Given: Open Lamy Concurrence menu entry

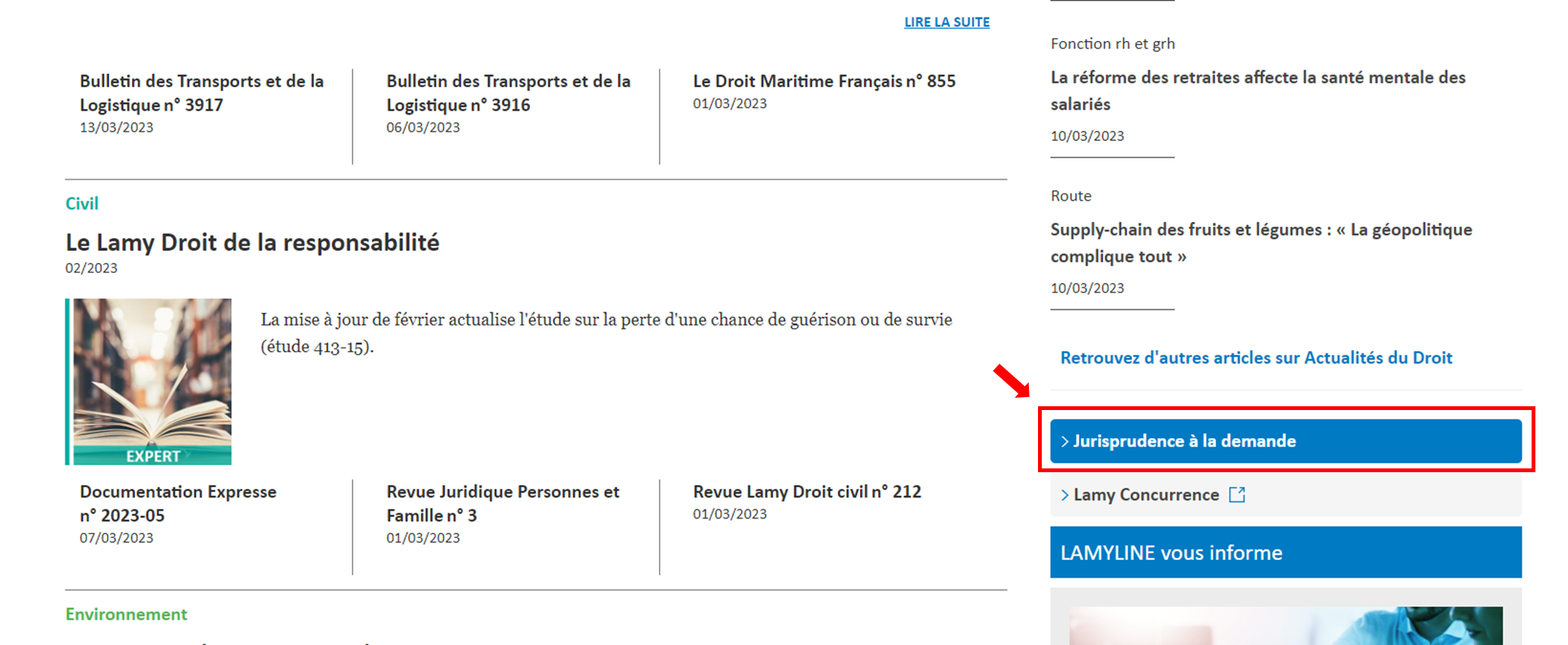Looking at the screenshot, I should 1285,495.
